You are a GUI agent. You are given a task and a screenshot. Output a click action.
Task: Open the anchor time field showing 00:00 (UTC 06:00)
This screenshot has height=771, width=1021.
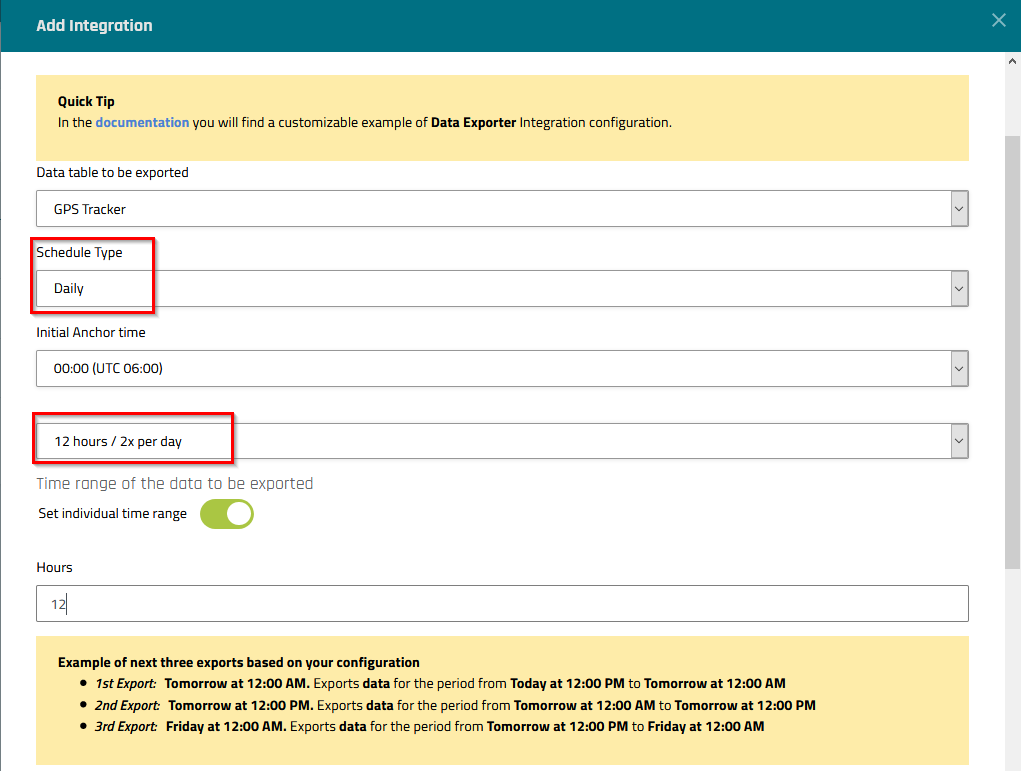(x=490, y=368)
